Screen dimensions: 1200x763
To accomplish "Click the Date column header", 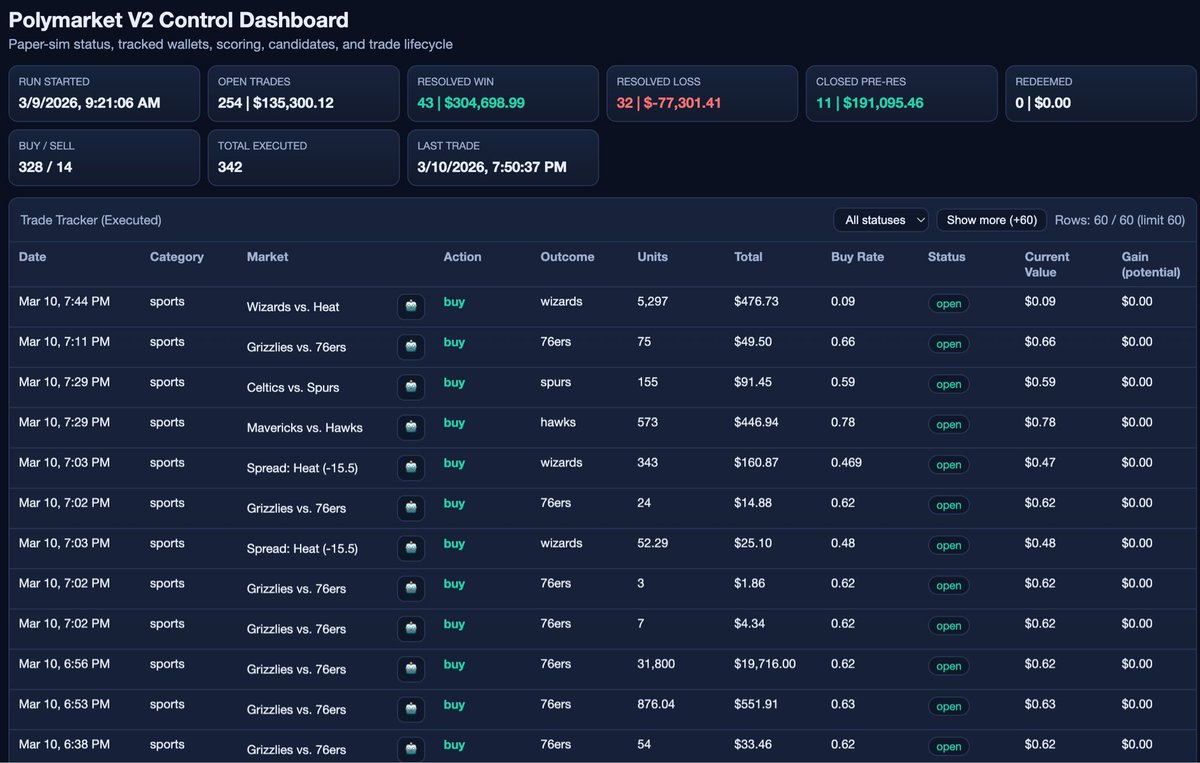I will click(33, 257).
